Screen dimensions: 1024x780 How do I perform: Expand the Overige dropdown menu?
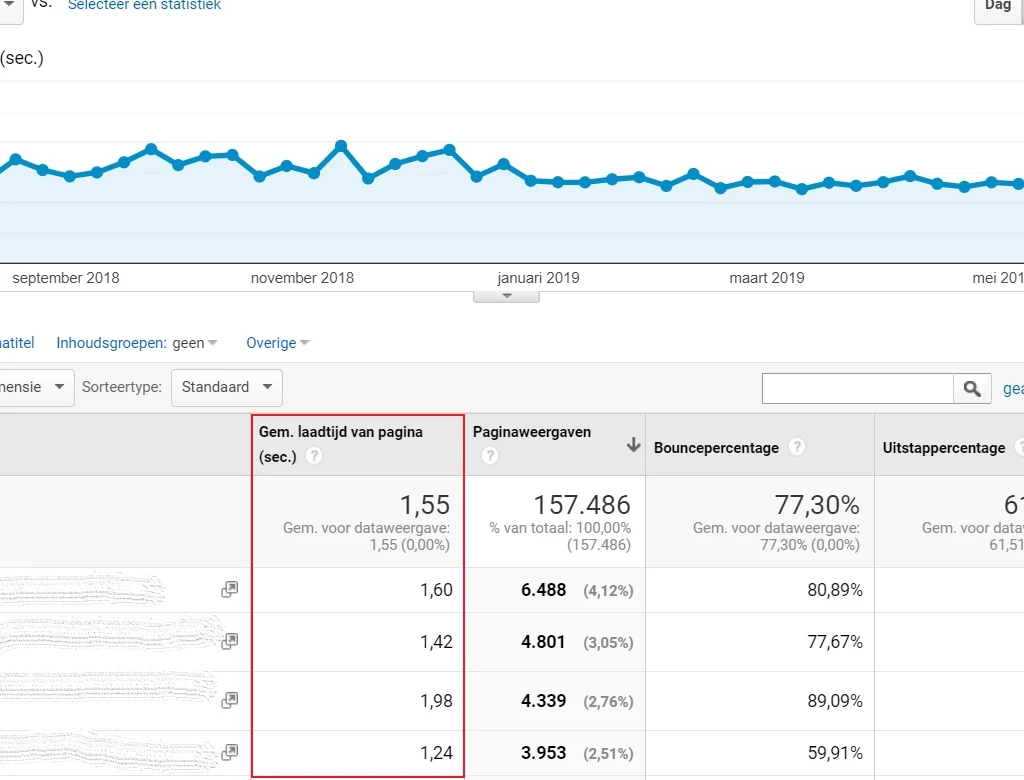click(277, 343)
